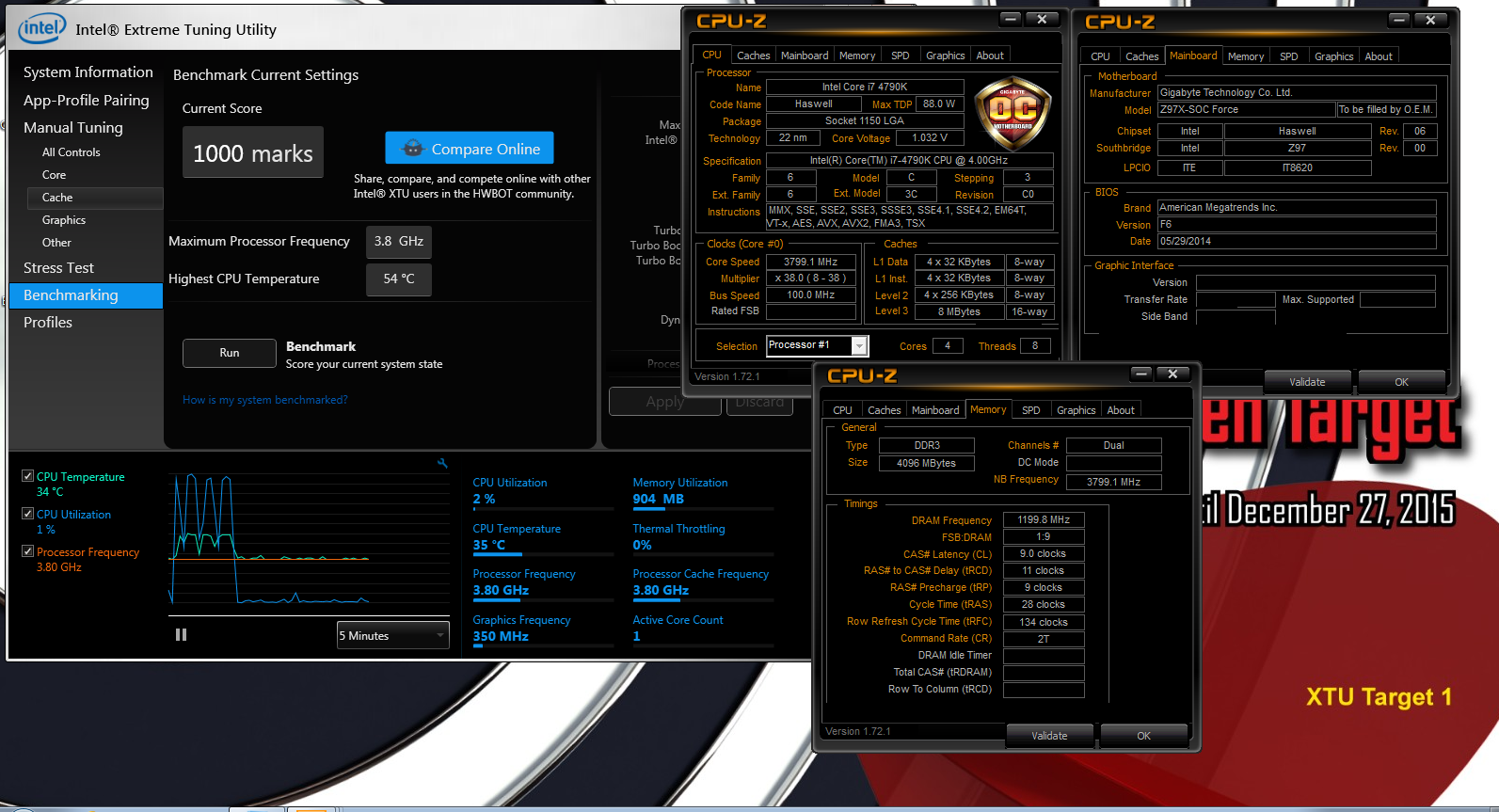Click the BIOS Date field 05/29/2014

click(x=1297, y=241)
